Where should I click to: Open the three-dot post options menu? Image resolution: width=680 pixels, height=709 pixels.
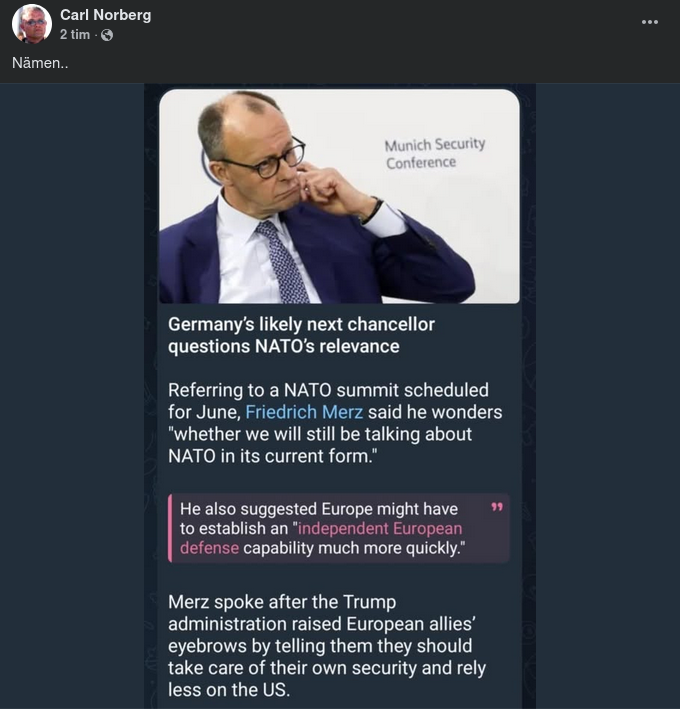(x=650, y=22)
